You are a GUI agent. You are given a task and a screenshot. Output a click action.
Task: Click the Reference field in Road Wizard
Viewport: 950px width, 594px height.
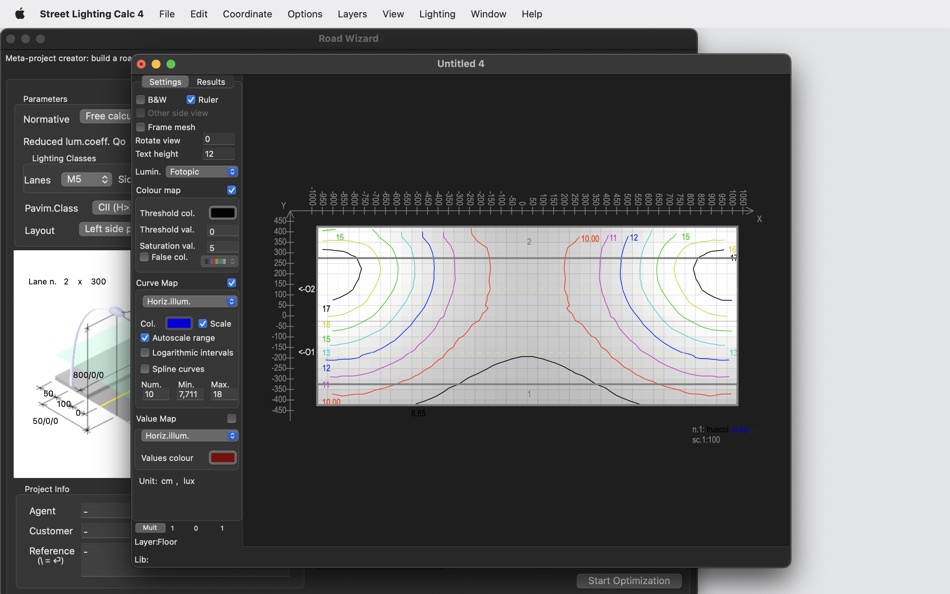click(107, 558)
